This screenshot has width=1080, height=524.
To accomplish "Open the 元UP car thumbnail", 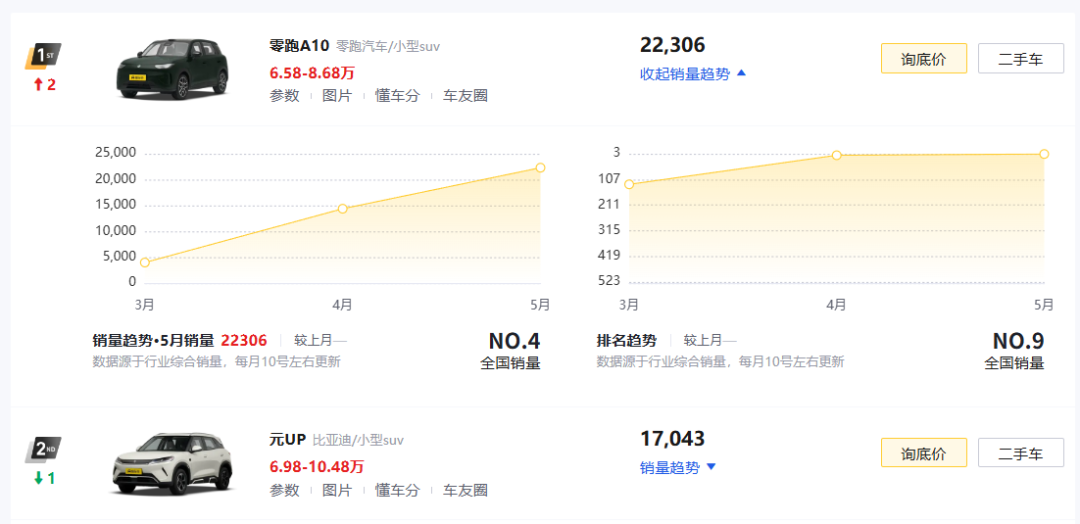I will point(172,465).
